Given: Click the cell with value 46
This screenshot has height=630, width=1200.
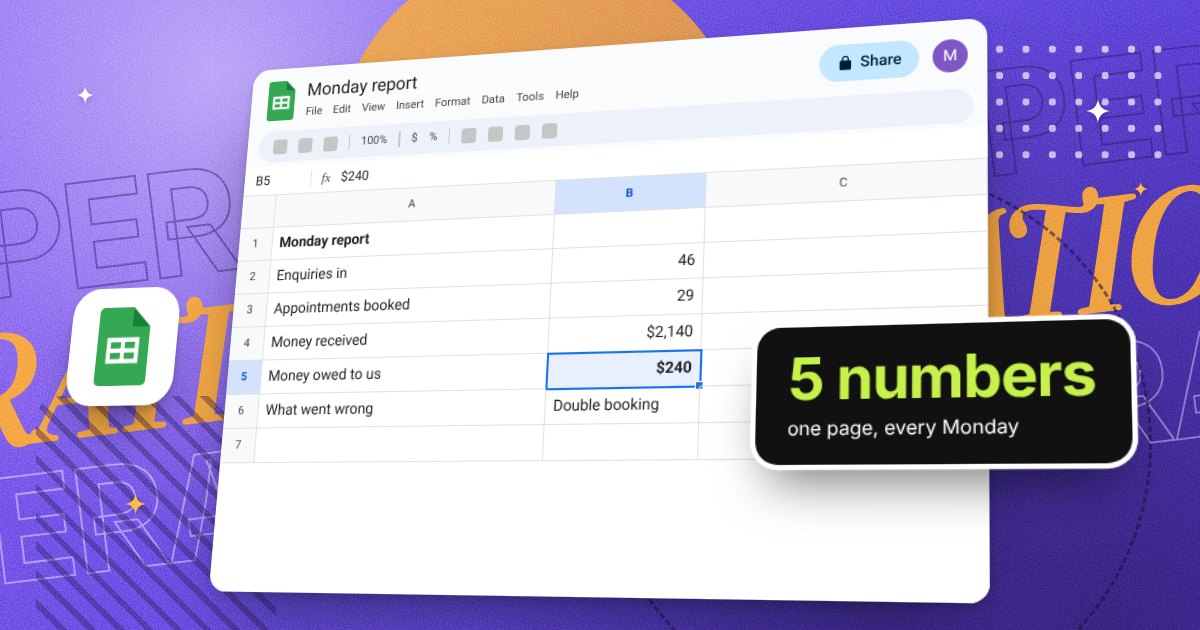Looking at the screenshot, I should (627, 261).
